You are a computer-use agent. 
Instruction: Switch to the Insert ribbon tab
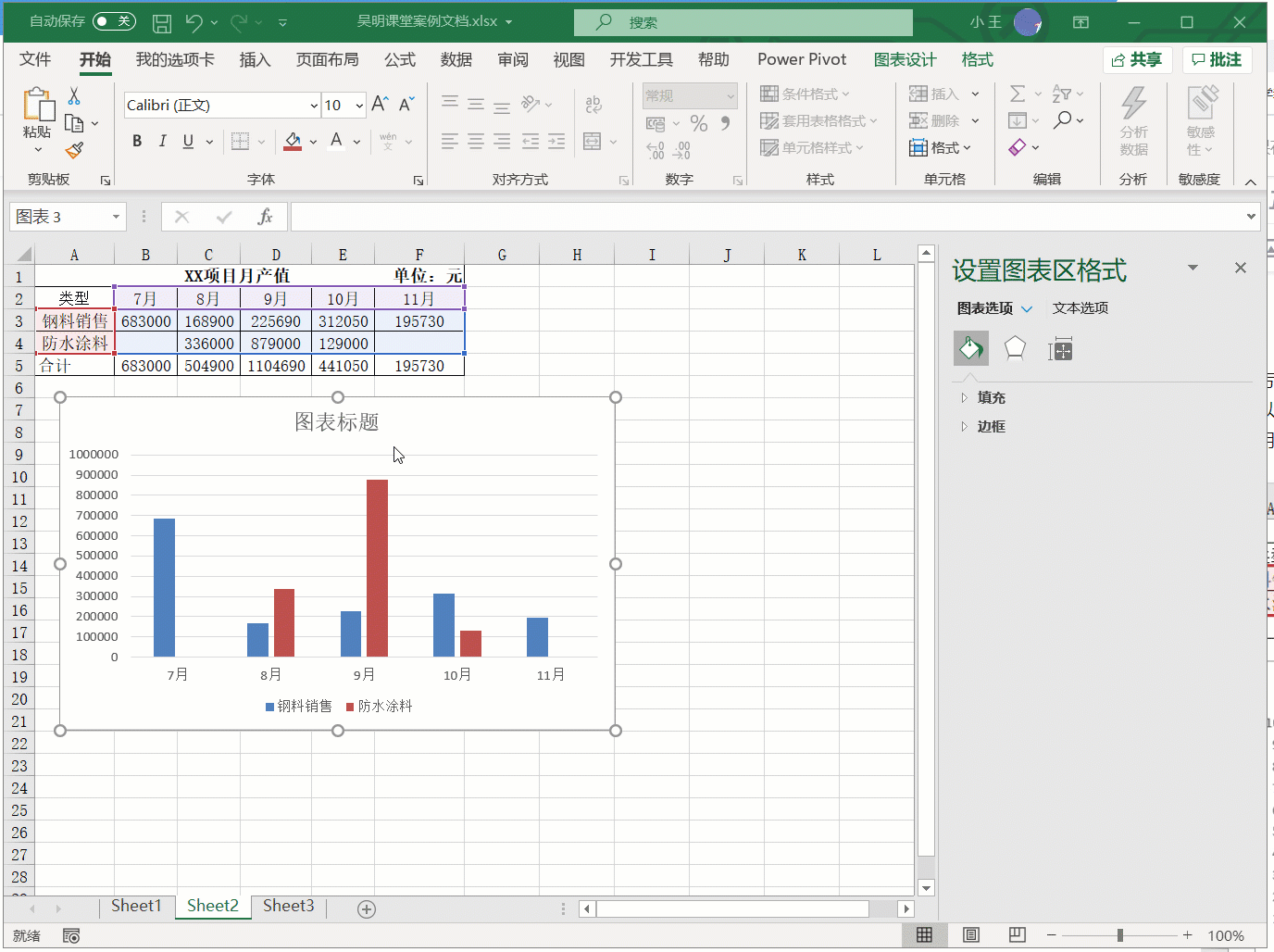click(x=255, y=59)
